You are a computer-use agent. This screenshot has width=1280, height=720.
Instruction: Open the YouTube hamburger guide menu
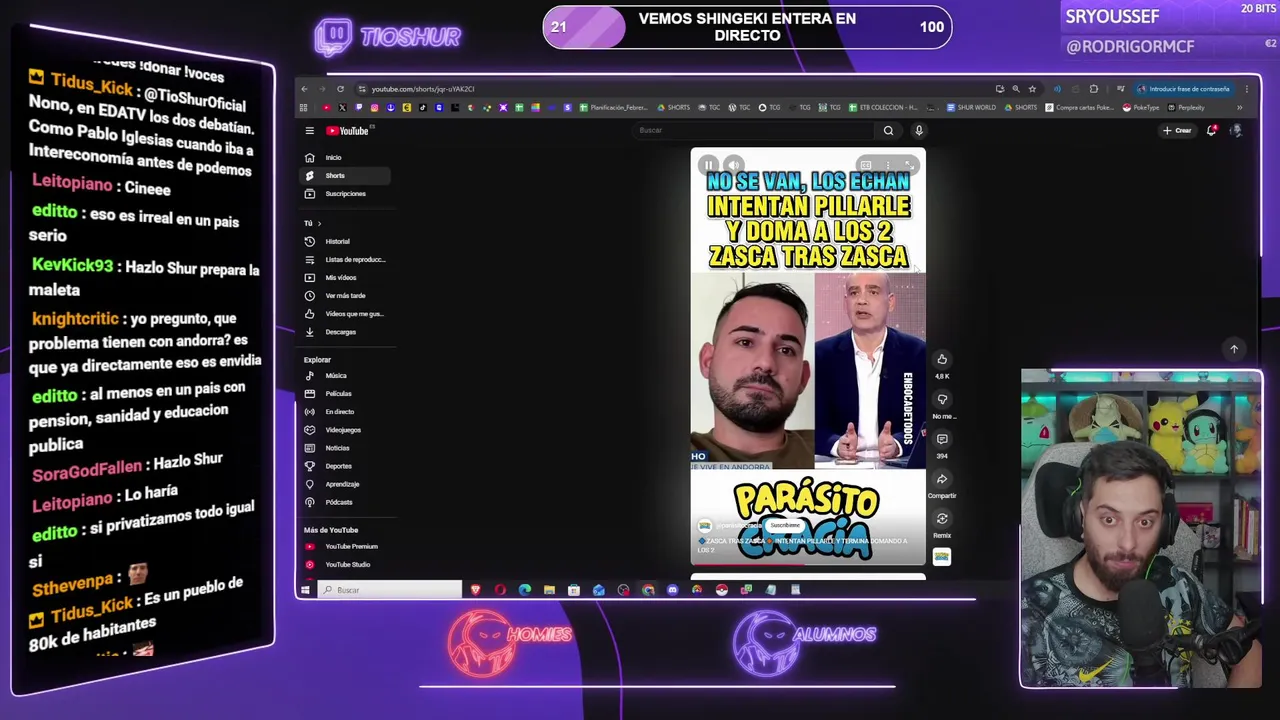[x=309, y=130]
